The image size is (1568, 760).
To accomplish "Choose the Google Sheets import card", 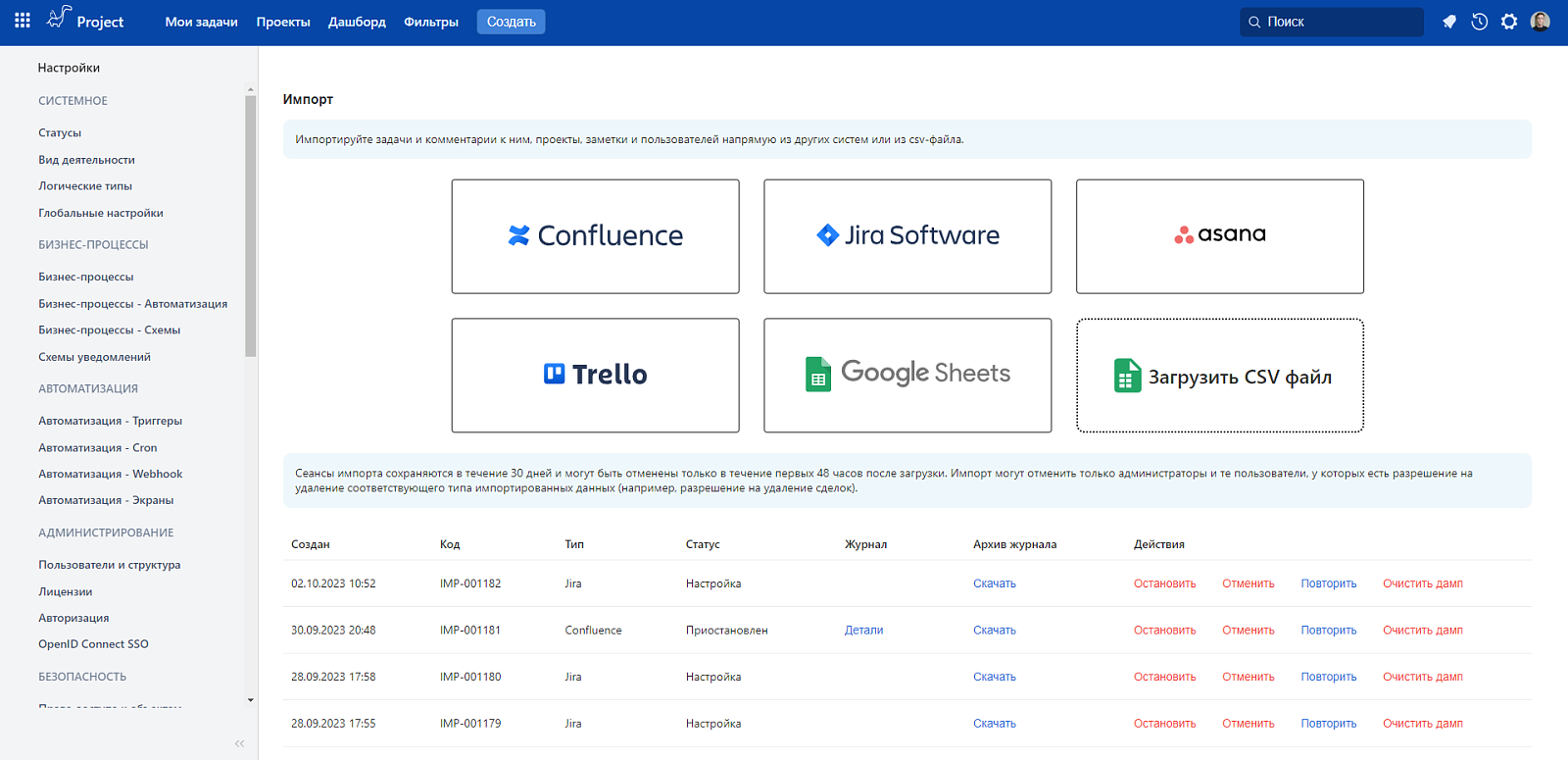I will [907, 376].
